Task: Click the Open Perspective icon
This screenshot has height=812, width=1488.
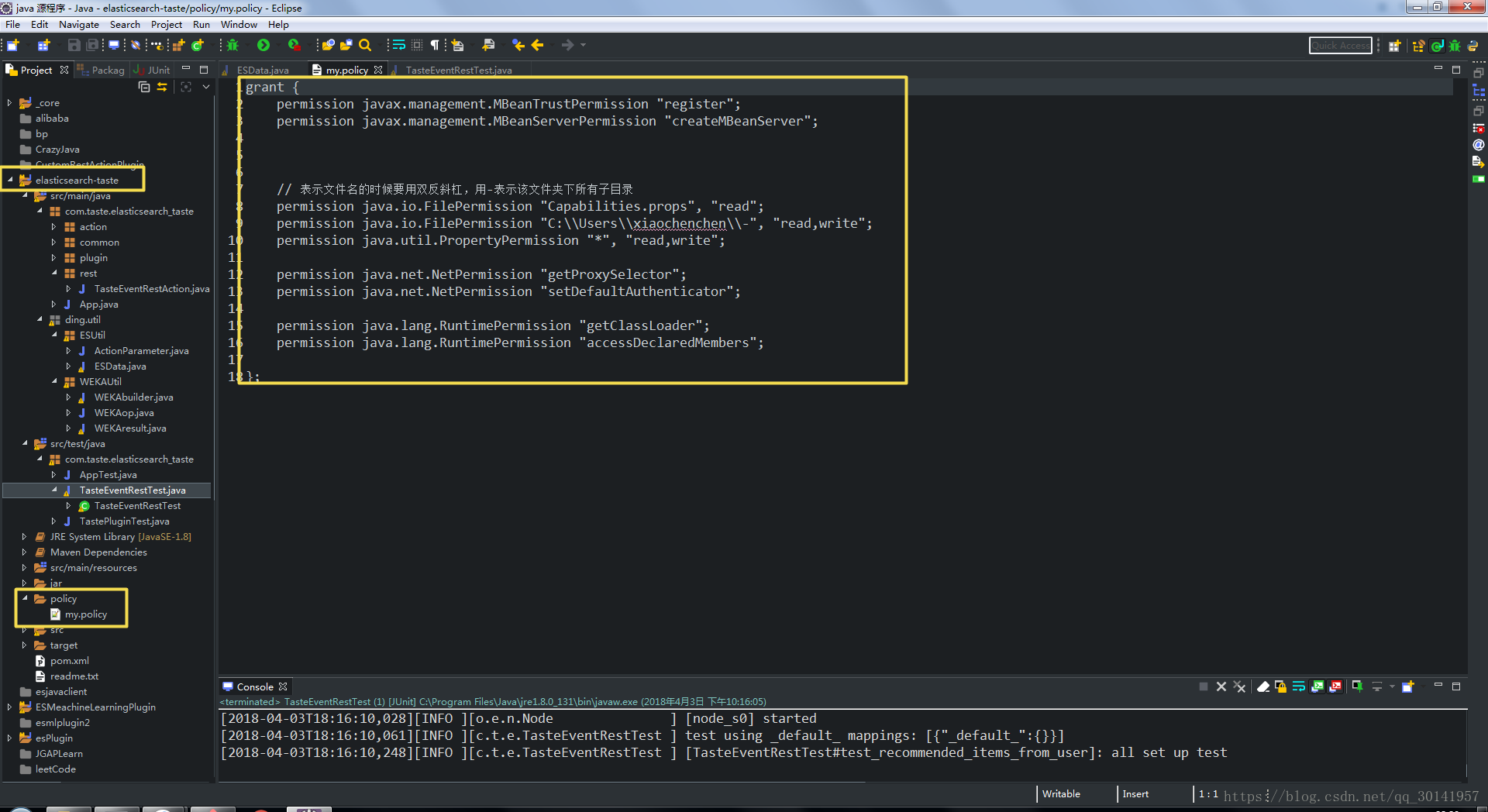Action: (1394, 46)
